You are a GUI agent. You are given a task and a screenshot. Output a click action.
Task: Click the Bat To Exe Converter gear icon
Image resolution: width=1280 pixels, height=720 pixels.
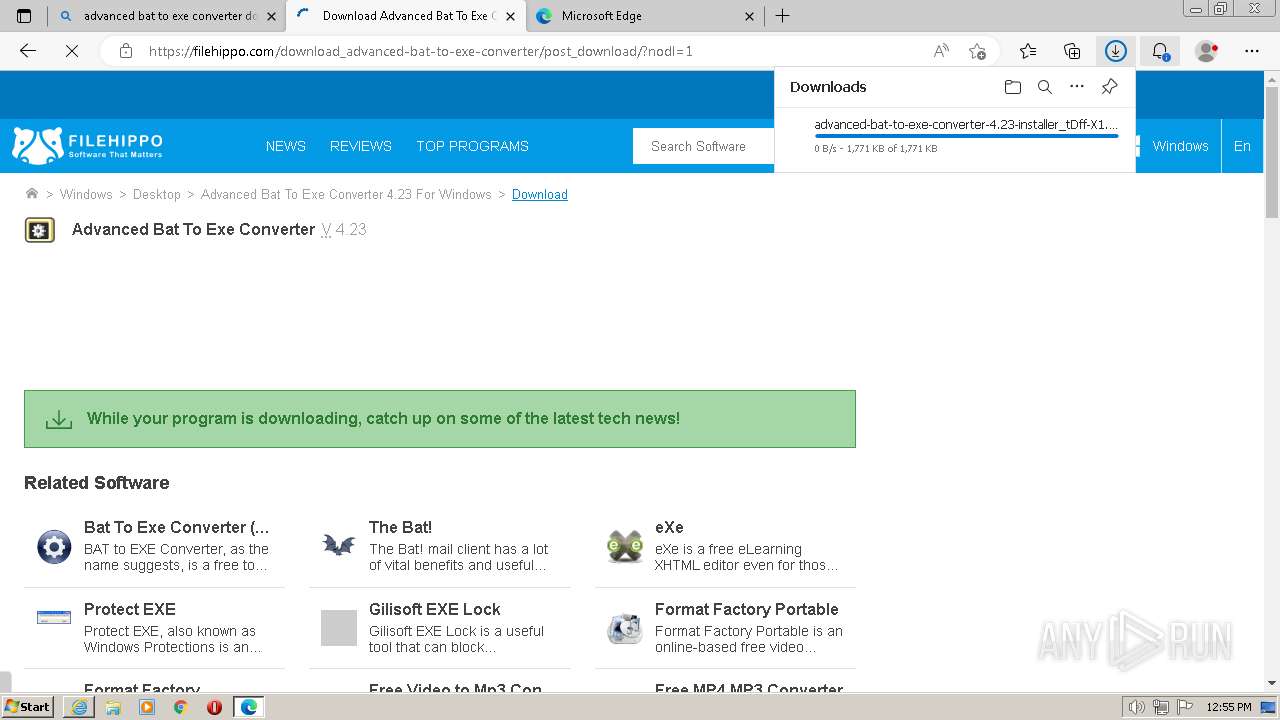(x=54, y=547)
